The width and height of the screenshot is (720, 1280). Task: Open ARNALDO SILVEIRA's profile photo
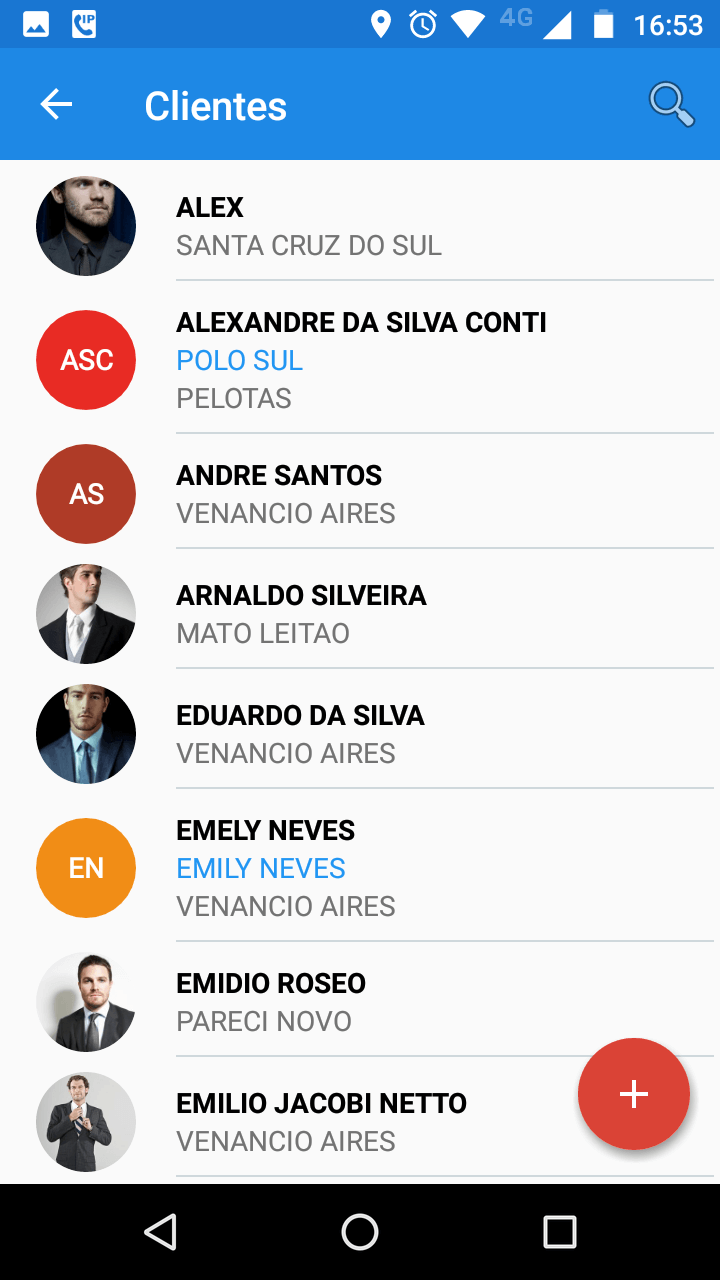[x=86, y=614]
